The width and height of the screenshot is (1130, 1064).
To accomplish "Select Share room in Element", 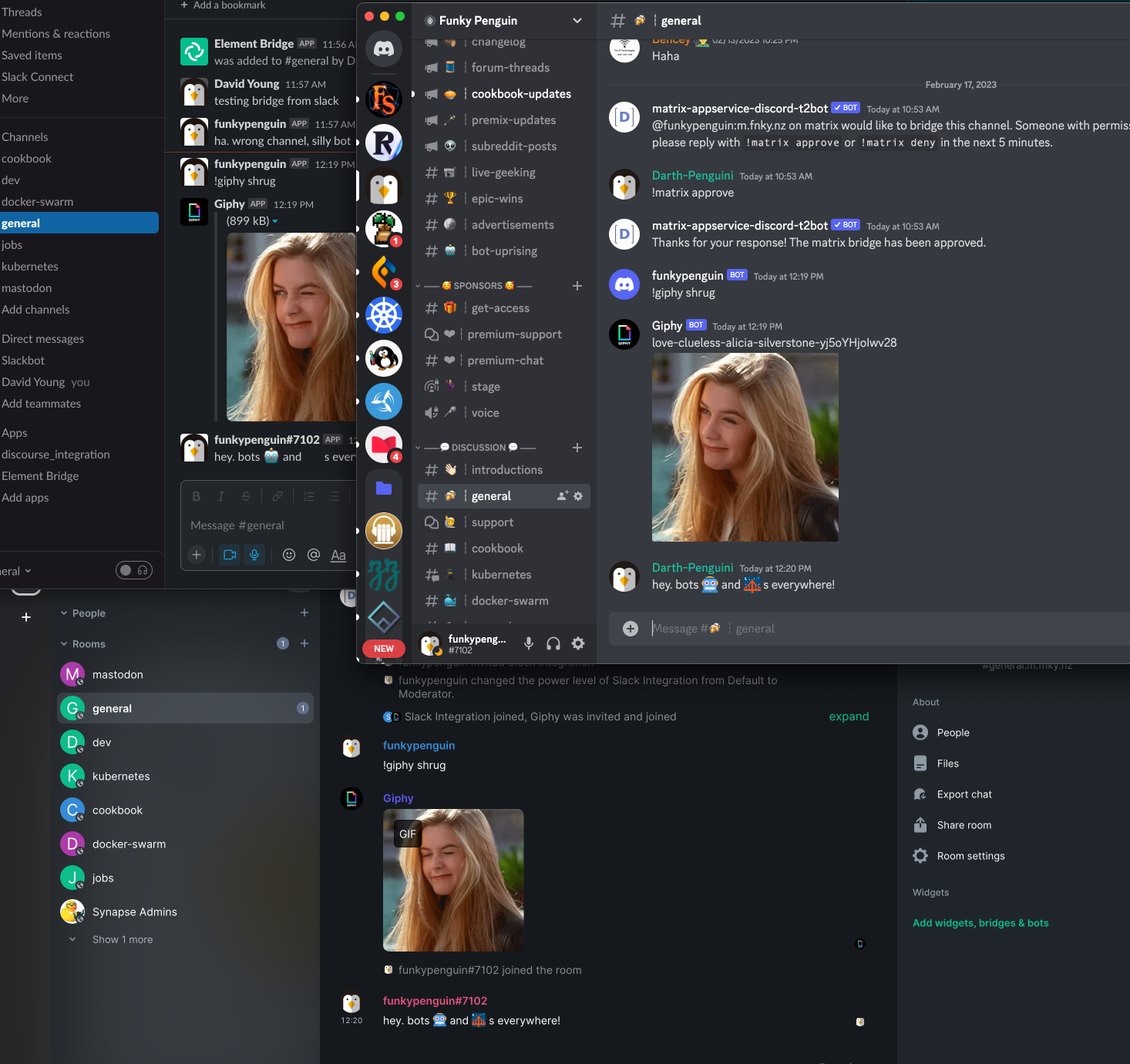I will point(964,824).
